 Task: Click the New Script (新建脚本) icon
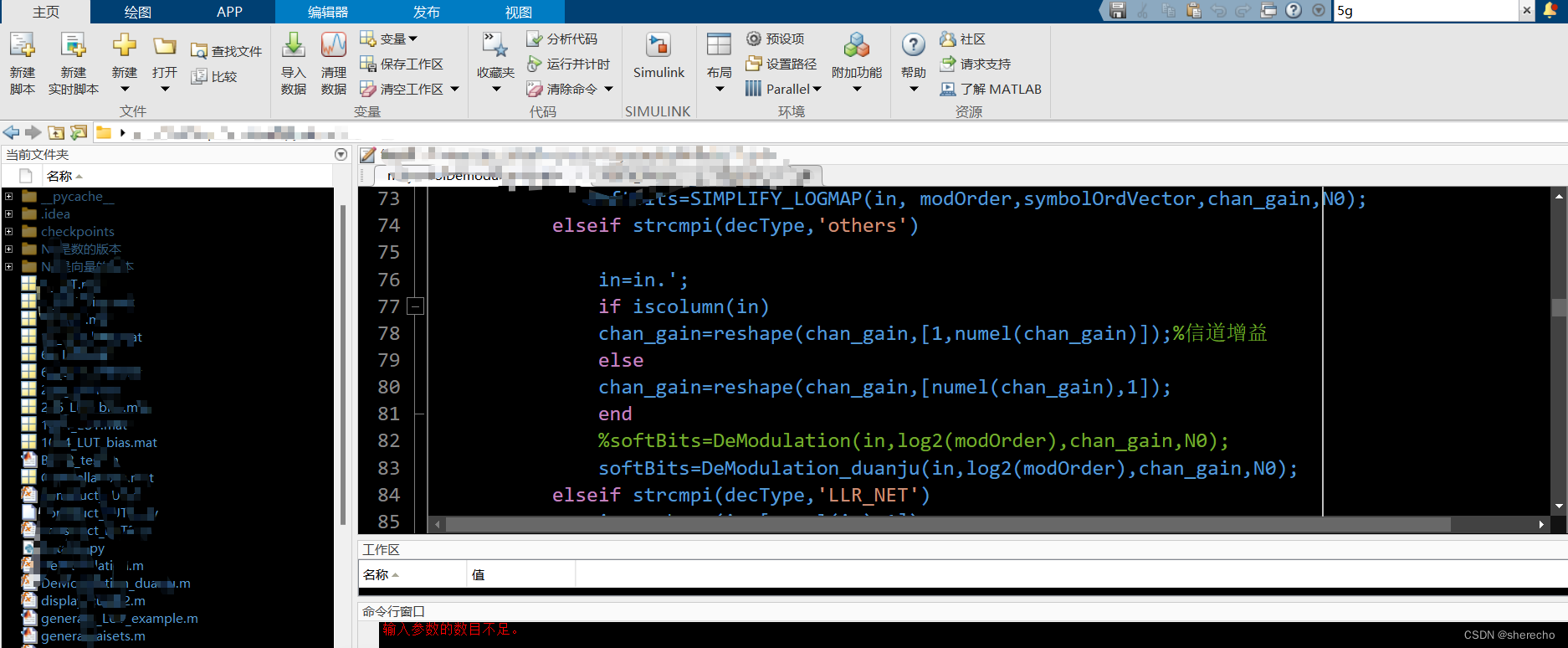tap(23, 46)
